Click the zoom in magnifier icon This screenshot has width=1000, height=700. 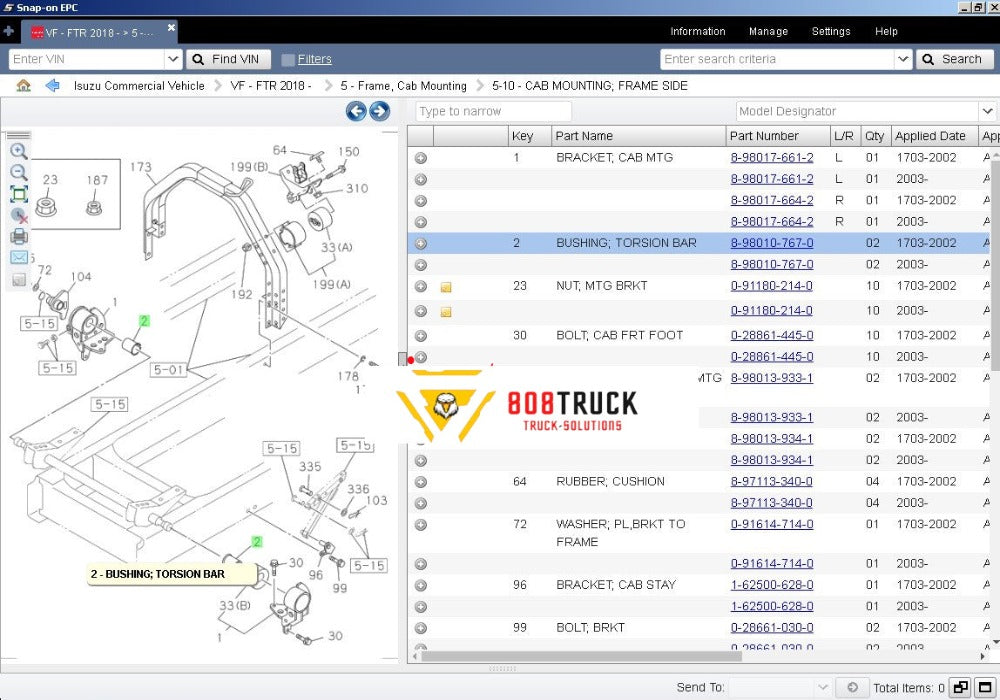(19, 151)
